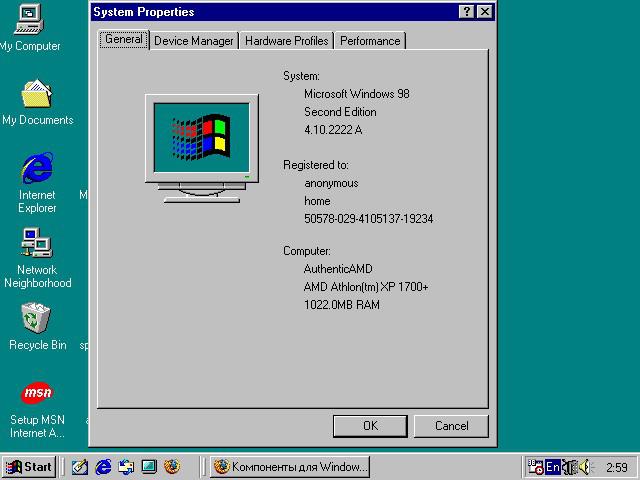
Task: Launch Internet Explorer from quick launch
Action: (103, 467)
